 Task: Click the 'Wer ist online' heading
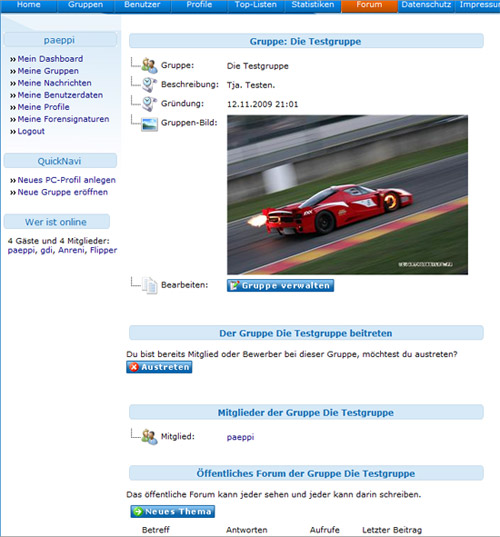pyautogui.click(x=56, y=222)
